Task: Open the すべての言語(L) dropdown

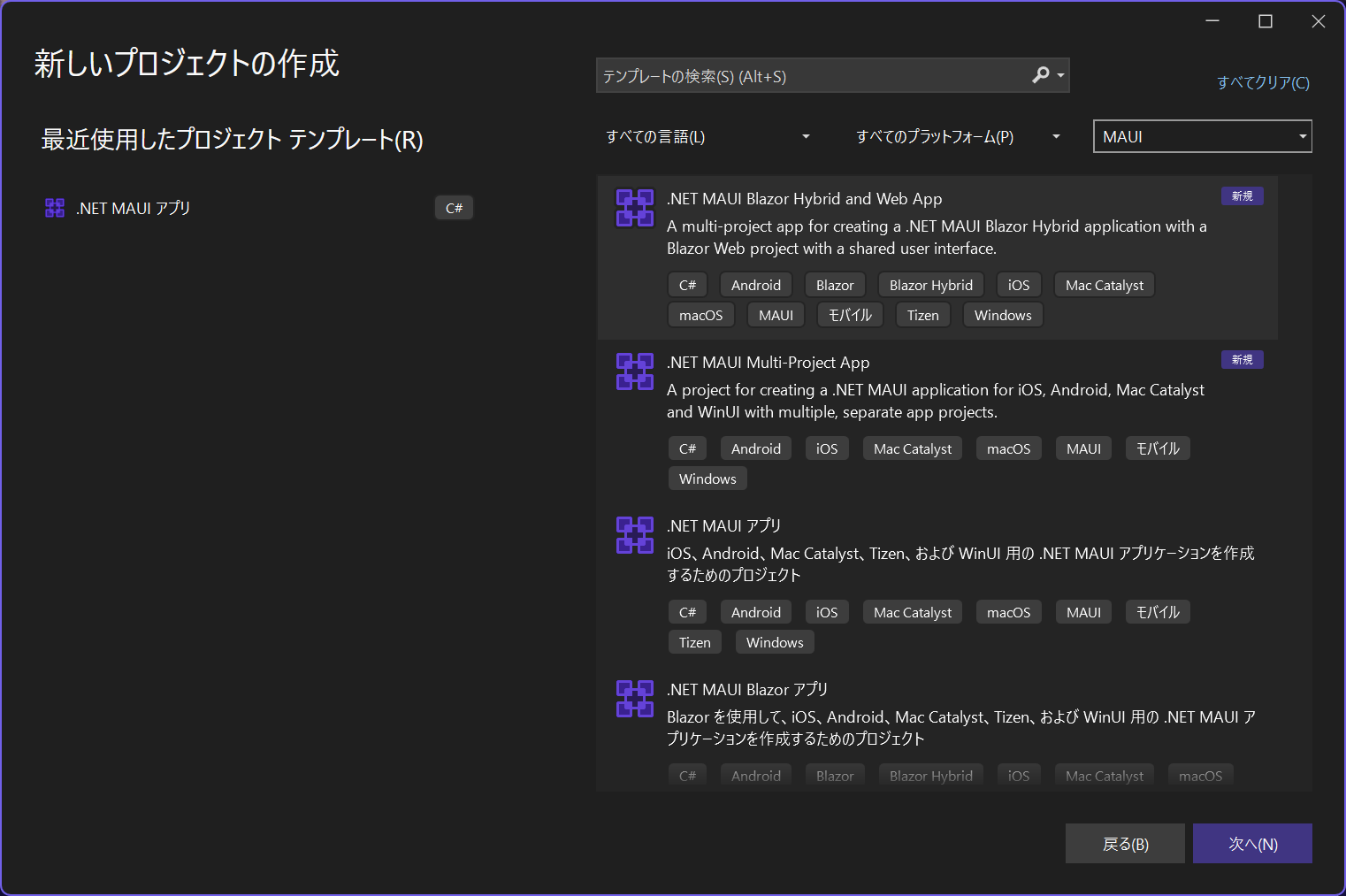Action: 707,136
